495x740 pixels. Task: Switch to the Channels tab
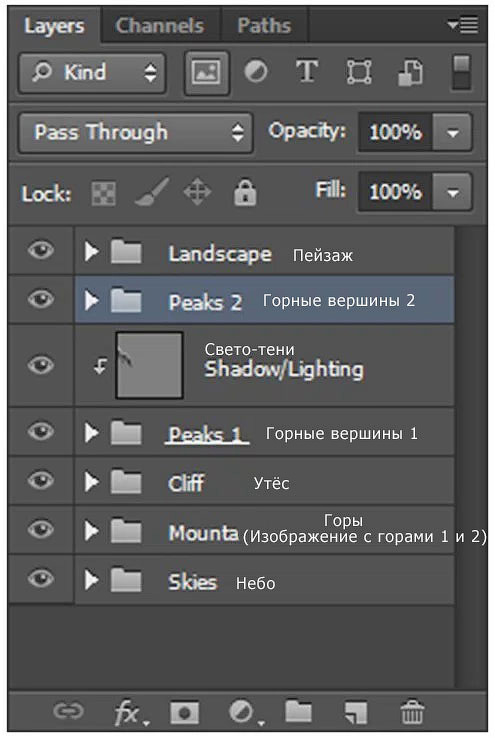pos(159,25)
